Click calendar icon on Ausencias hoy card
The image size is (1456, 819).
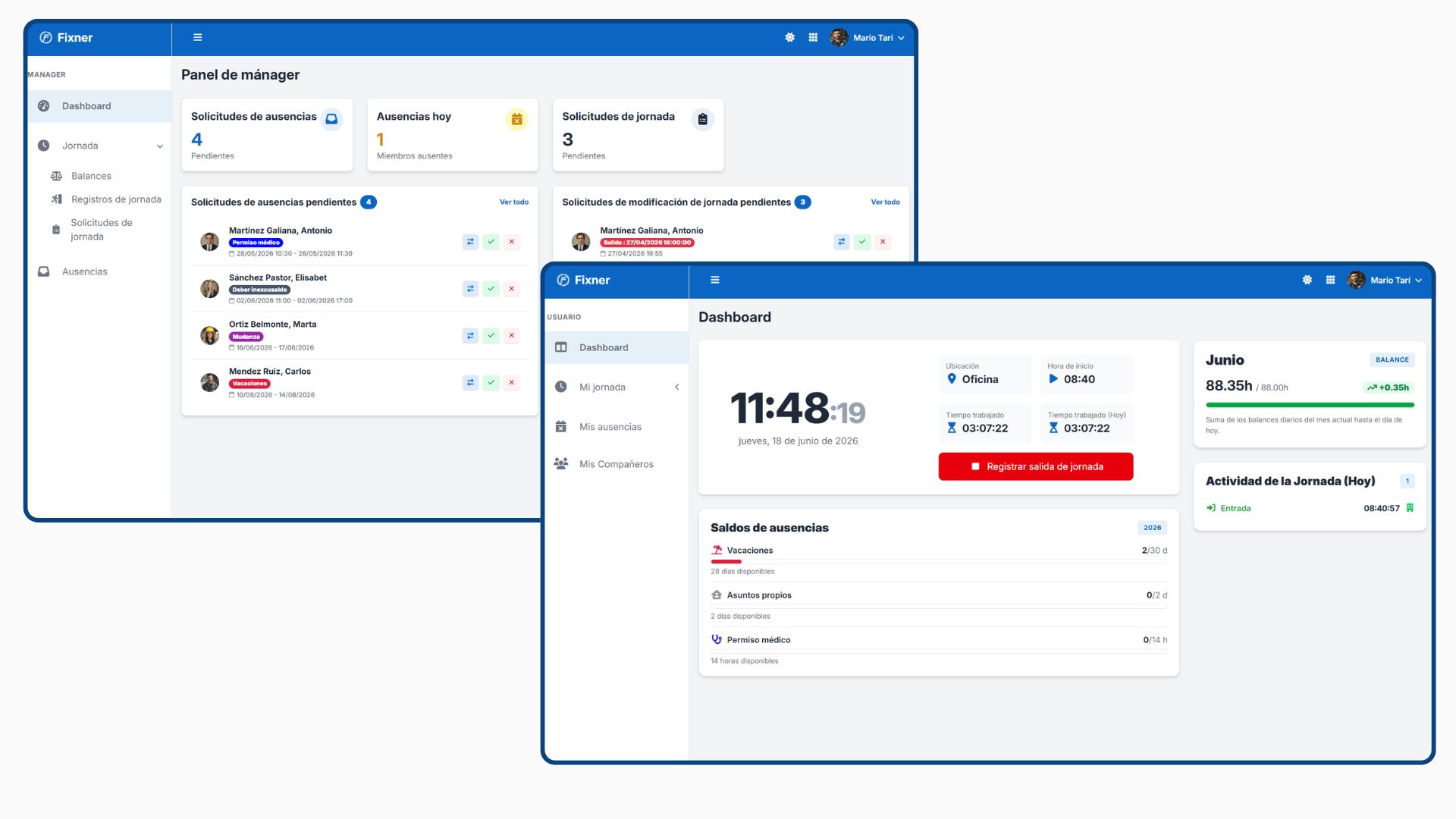[x=516, y=119]
